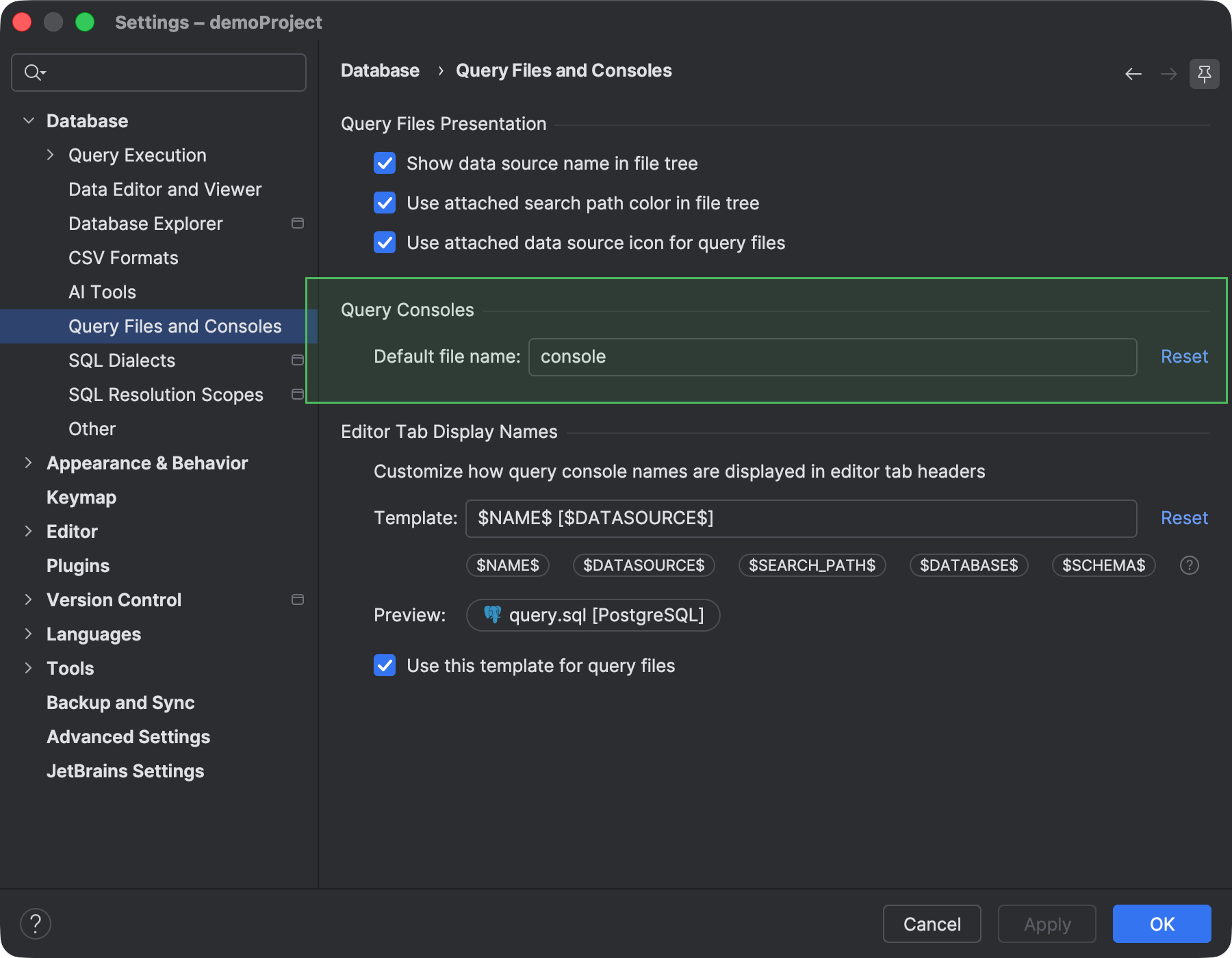The height and width of the screenshot is (958, 1232).
Task: Go forward using the right arrow icon
Action: (1169, 74)
